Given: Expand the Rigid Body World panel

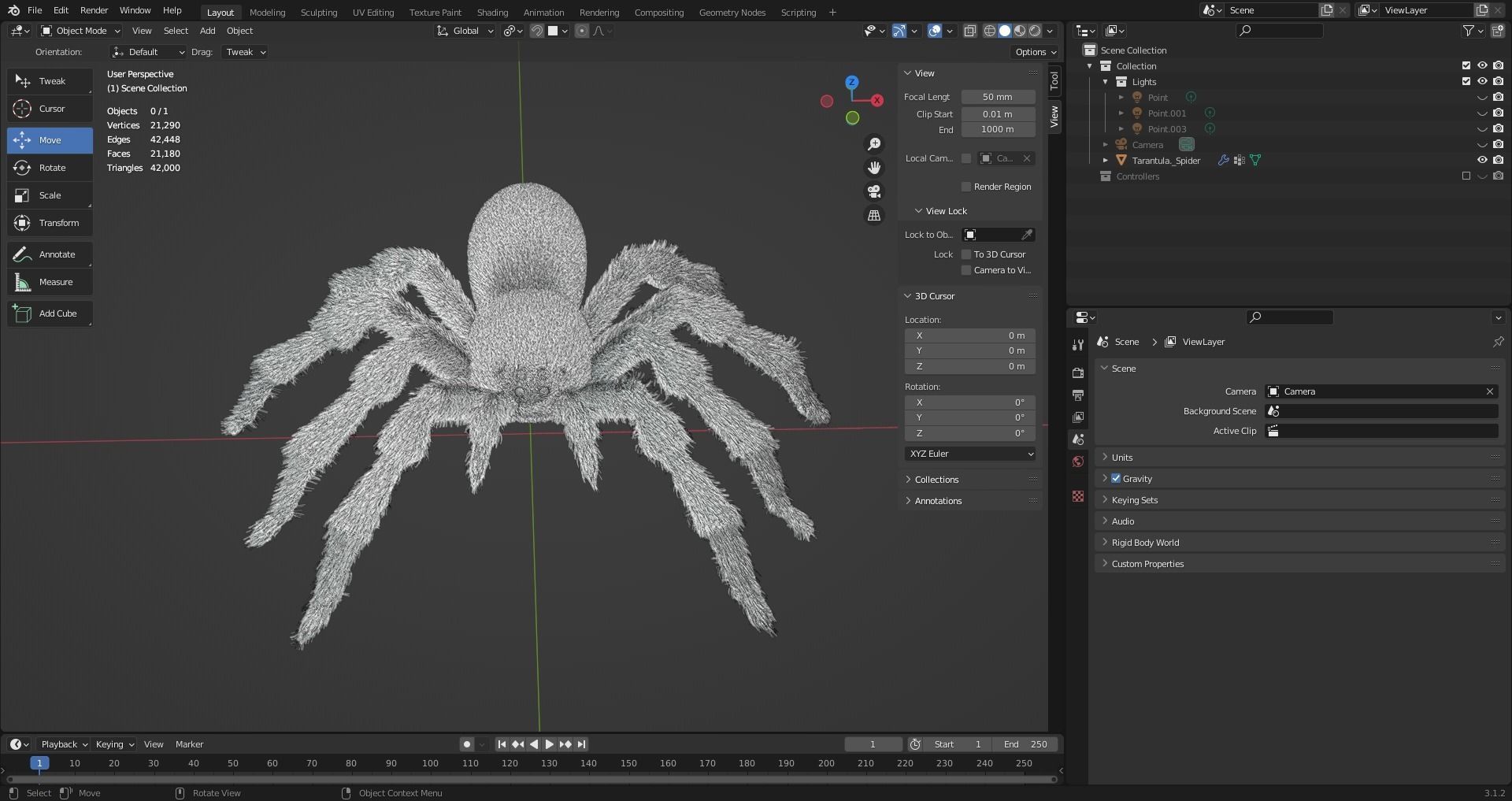Looking at the screenshot, I should [x=1145, y=543].
